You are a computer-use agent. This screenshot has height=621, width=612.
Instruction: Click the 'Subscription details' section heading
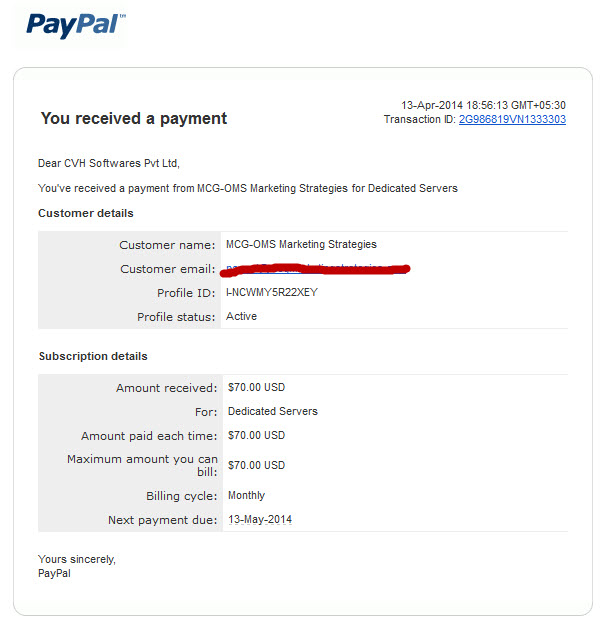[x=93, y=356]
